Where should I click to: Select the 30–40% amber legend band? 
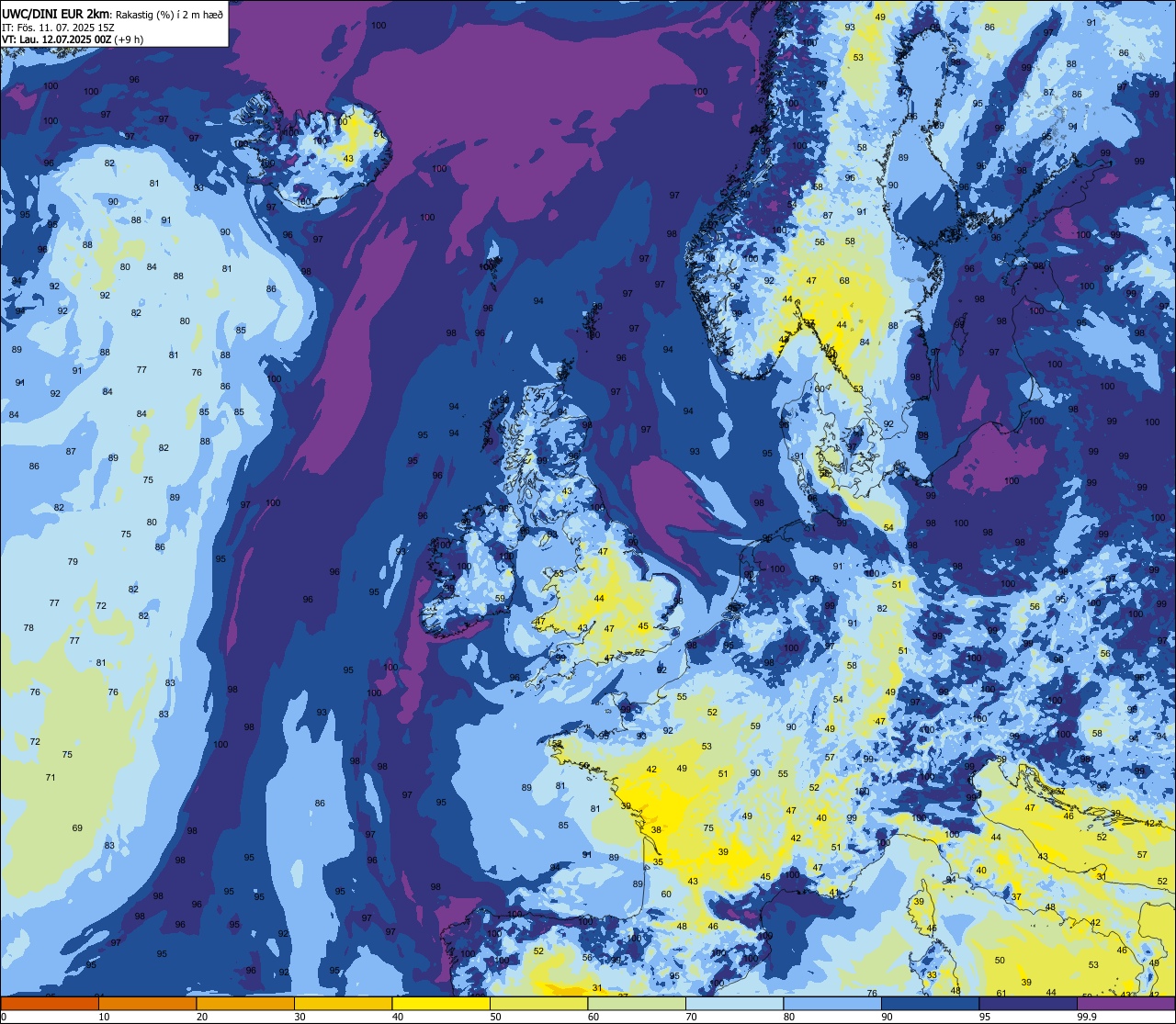[343, 1004]
